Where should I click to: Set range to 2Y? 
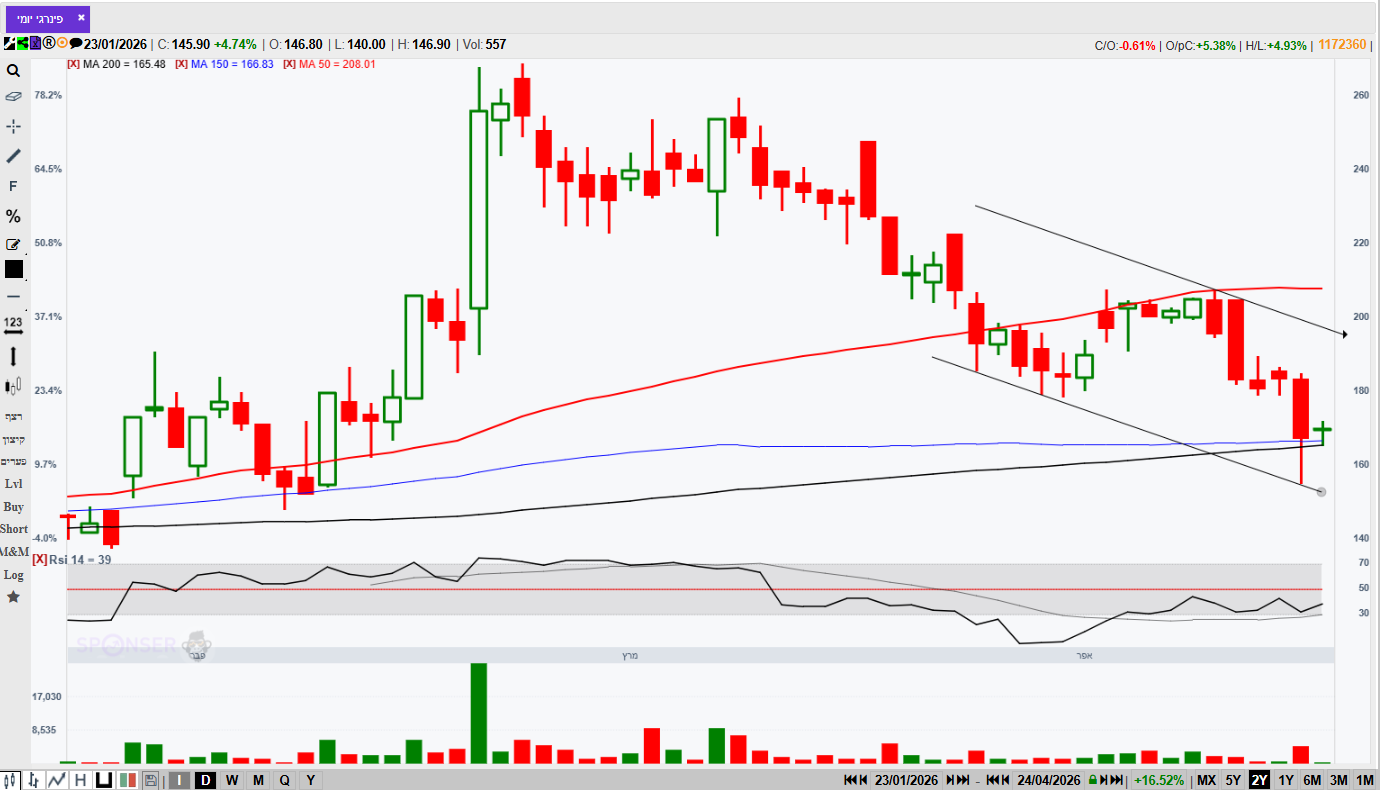click(1260, 780)
